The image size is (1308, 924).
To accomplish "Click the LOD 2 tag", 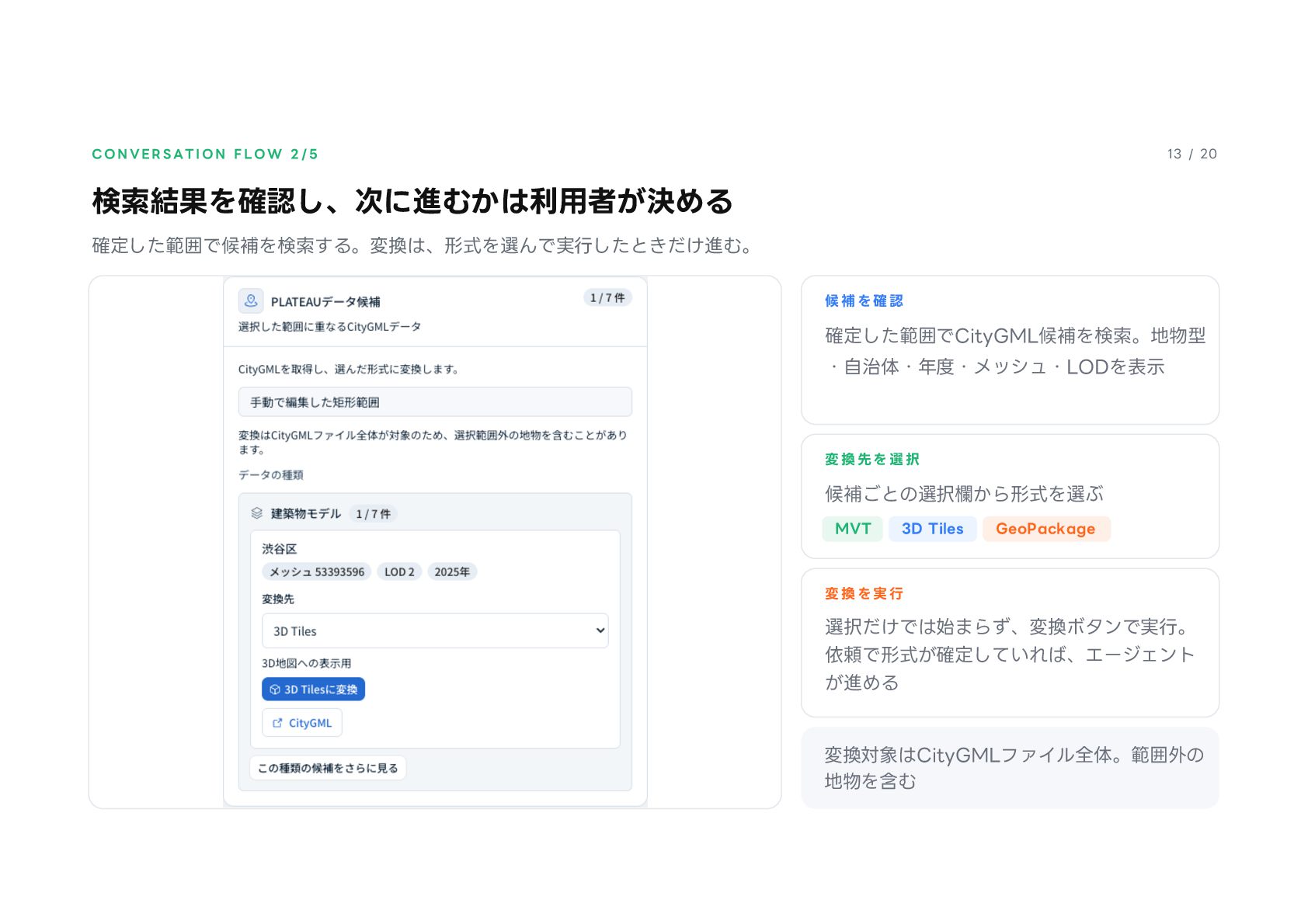I will coord(399,571).
